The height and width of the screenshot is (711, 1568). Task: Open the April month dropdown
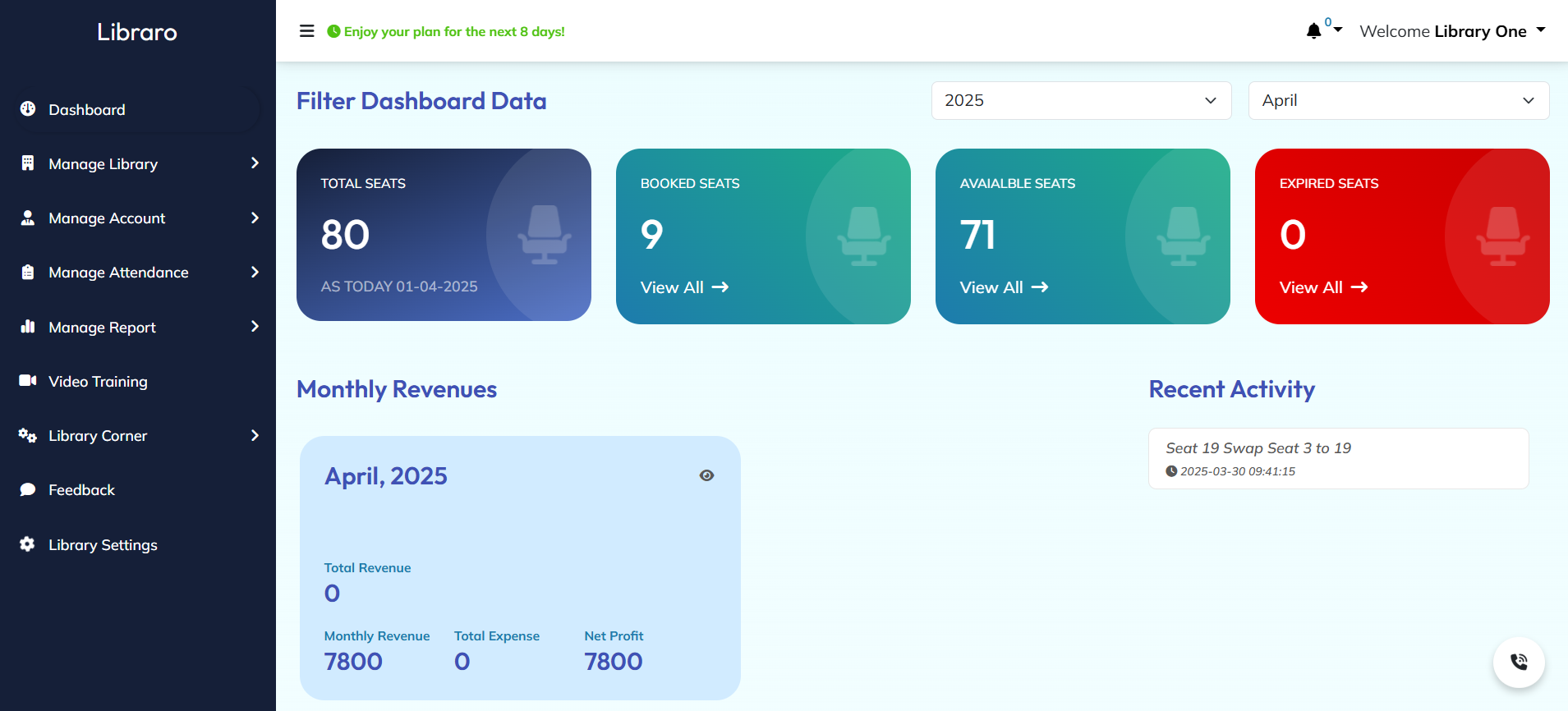click(1399, 100)
